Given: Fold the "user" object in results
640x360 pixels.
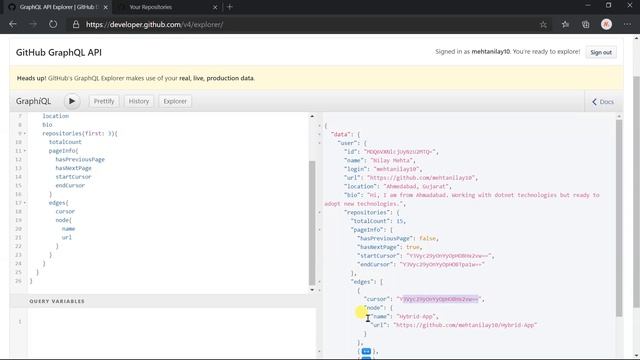Looking at the screenshot, I should pyautogui.click(x=320, y=143).
